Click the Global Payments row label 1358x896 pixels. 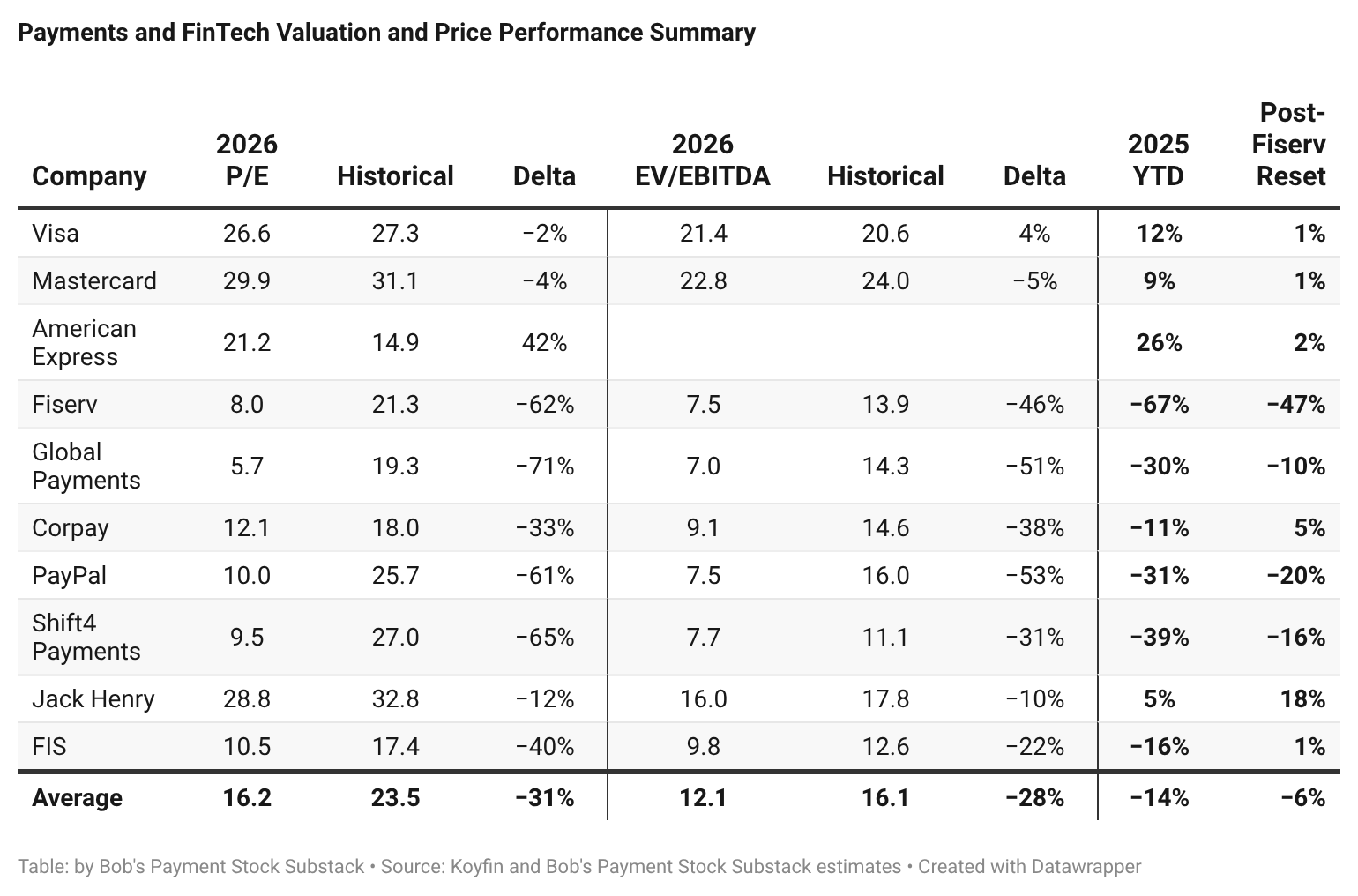pyautogui.click(x=86, y=466)
